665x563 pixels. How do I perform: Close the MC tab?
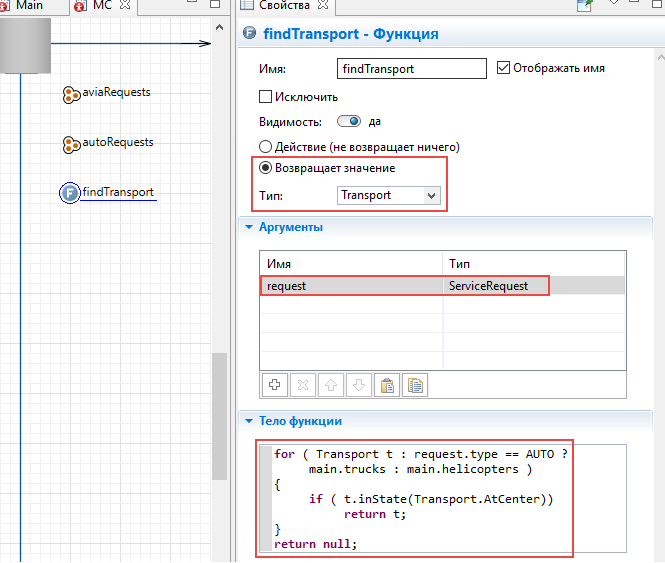124,6
